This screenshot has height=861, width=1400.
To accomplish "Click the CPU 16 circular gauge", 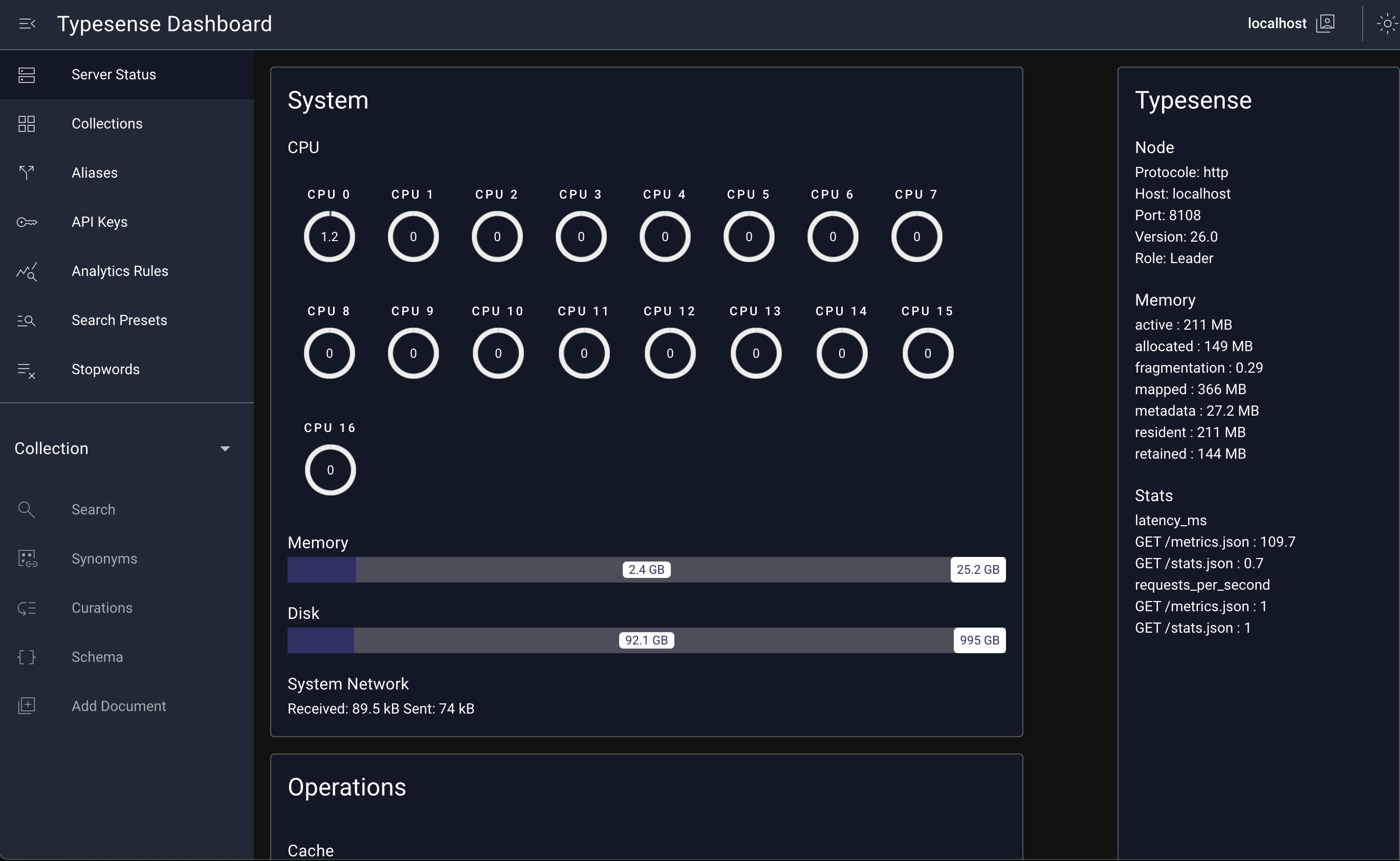I will 330,470.
